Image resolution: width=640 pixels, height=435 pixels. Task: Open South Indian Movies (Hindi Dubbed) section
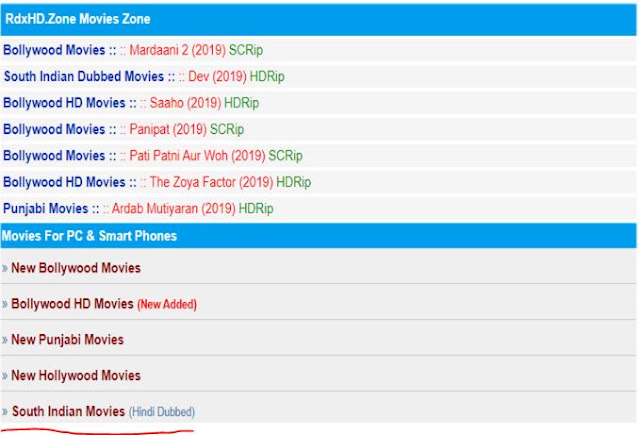coord(103,411)
